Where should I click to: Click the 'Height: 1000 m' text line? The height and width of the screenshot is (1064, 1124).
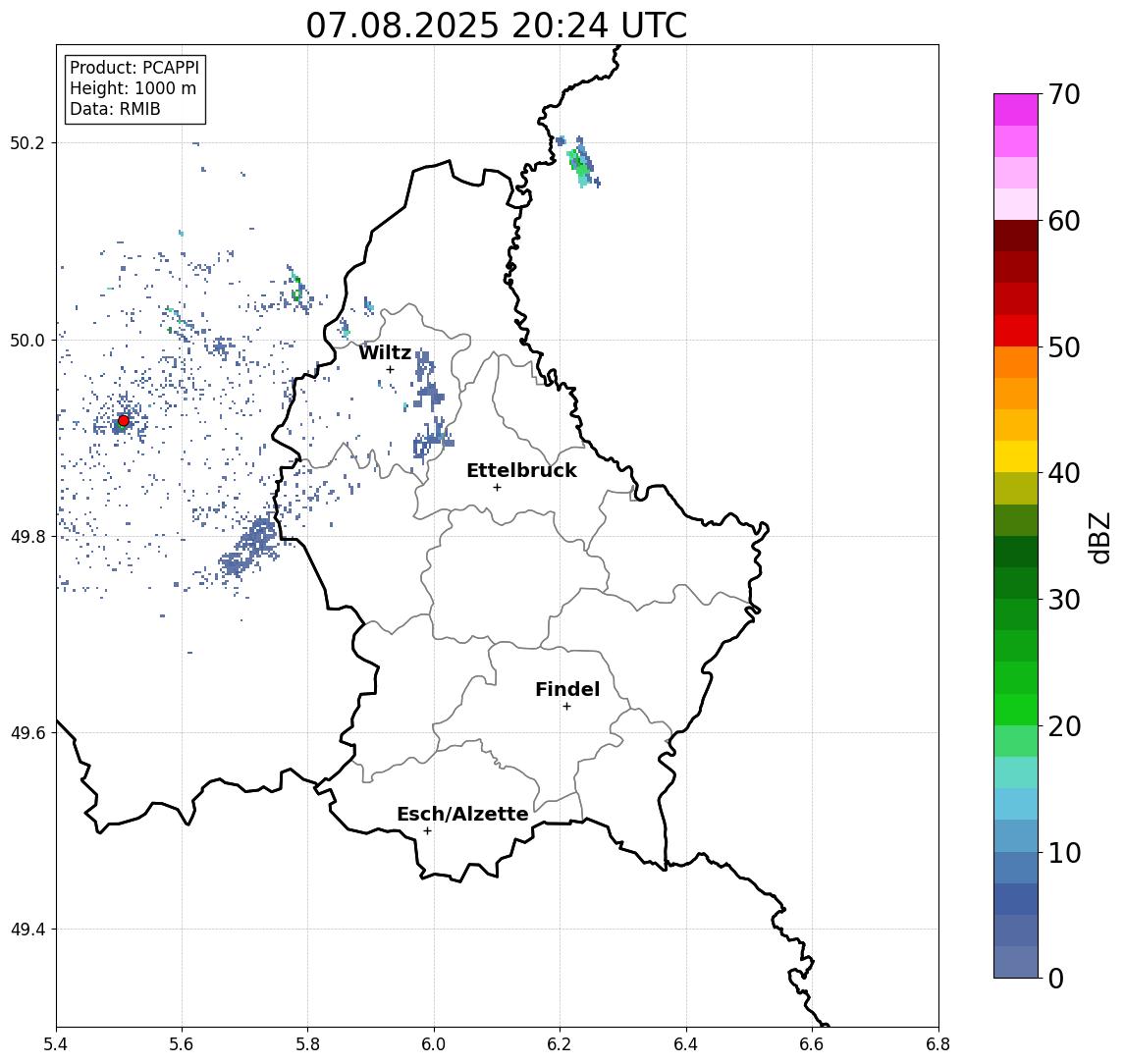tap(133, 88)
